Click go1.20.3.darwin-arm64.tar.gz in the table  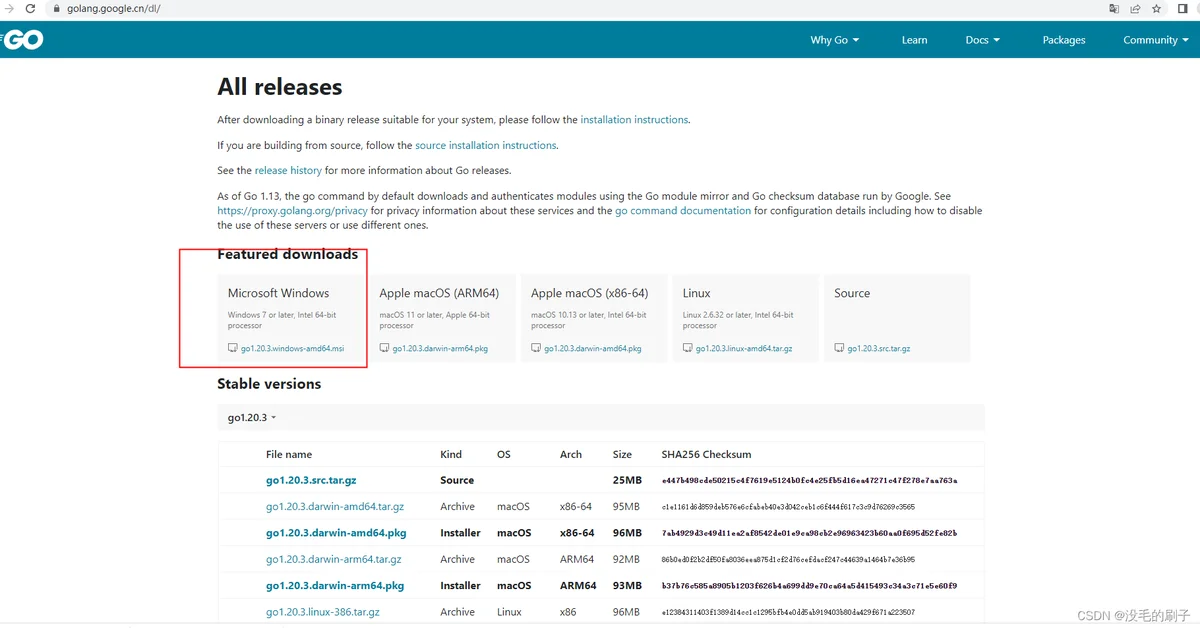pyautogui.click(x=334, y=559)
